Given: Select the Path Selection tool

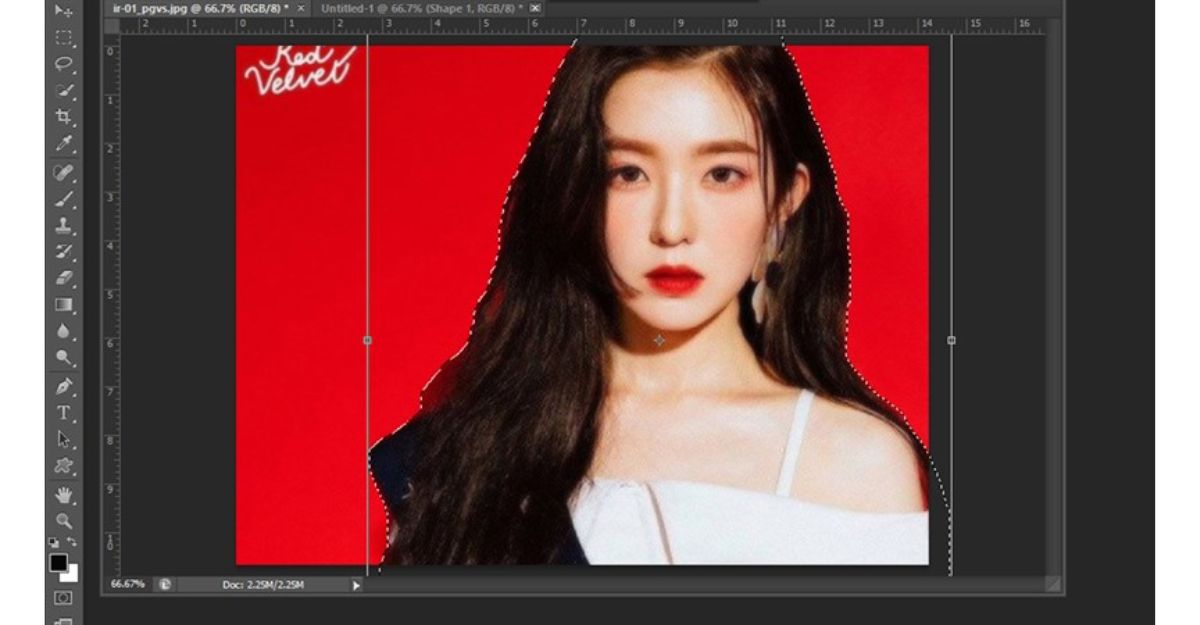Looking at the screenshot, I should pyautogui.click(x=64, y=439).
